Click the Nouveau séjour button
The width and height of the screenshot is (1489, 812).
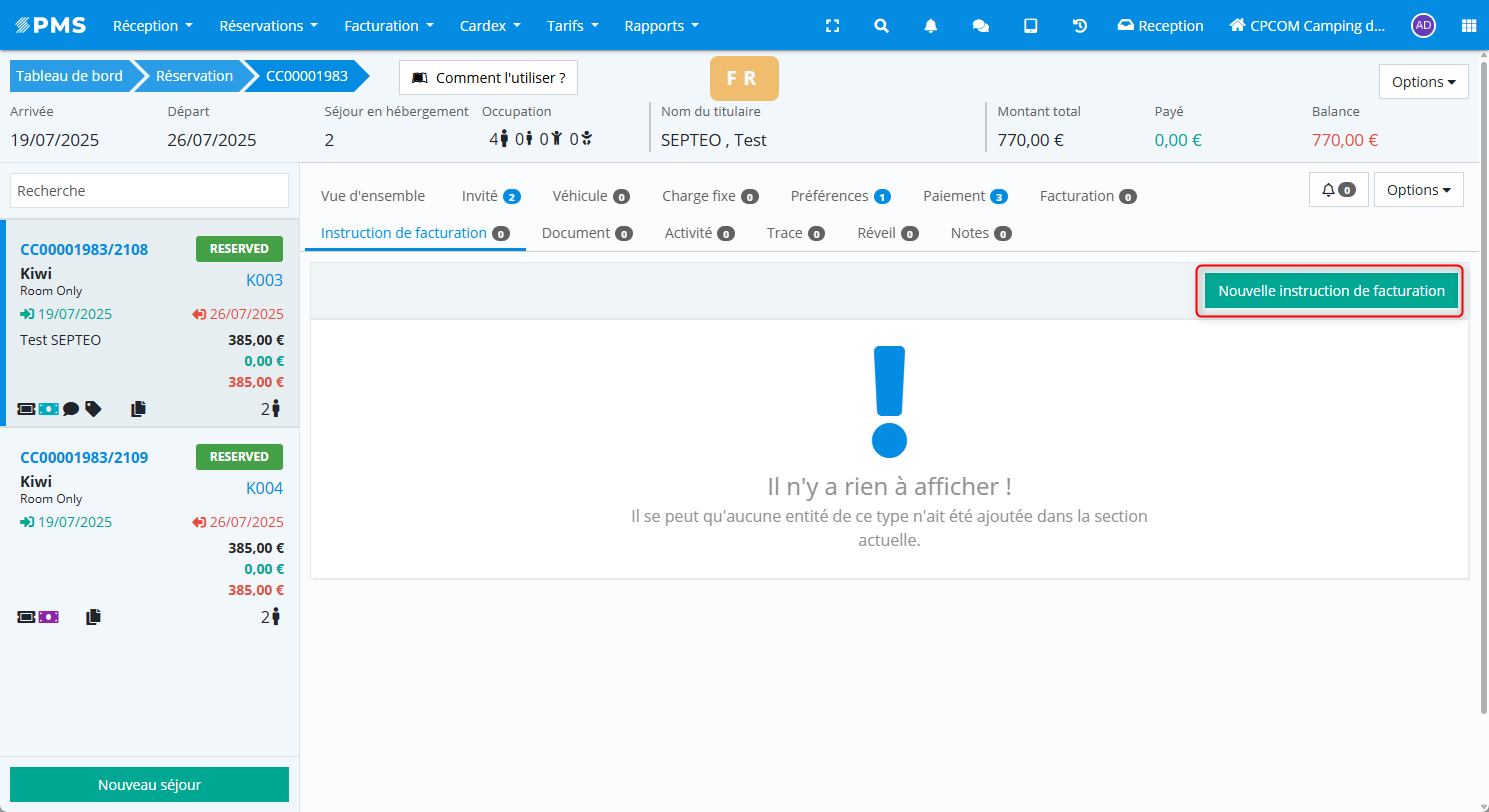point(149,785)
